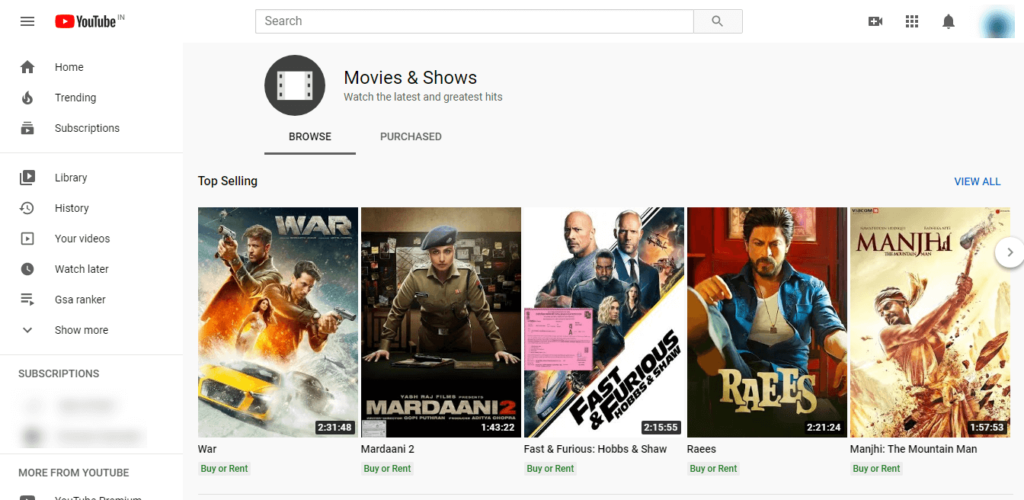This screenshot has width=1024, height=500.
Task: Expand Show more in sidebar
Action: [81, 330]
